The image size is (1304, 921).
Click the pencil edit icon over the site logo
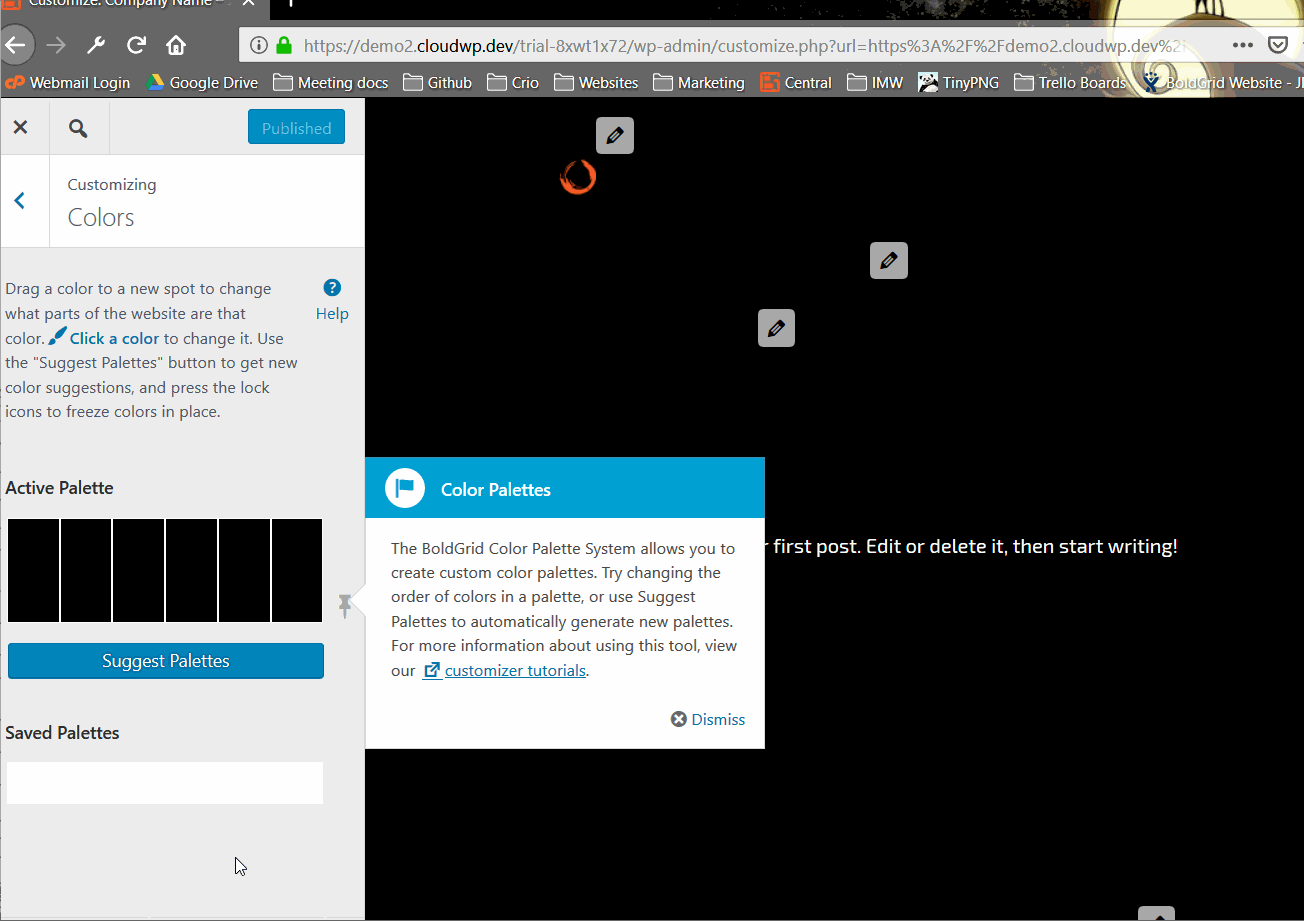pyautogui.click(x=614, y=135)
